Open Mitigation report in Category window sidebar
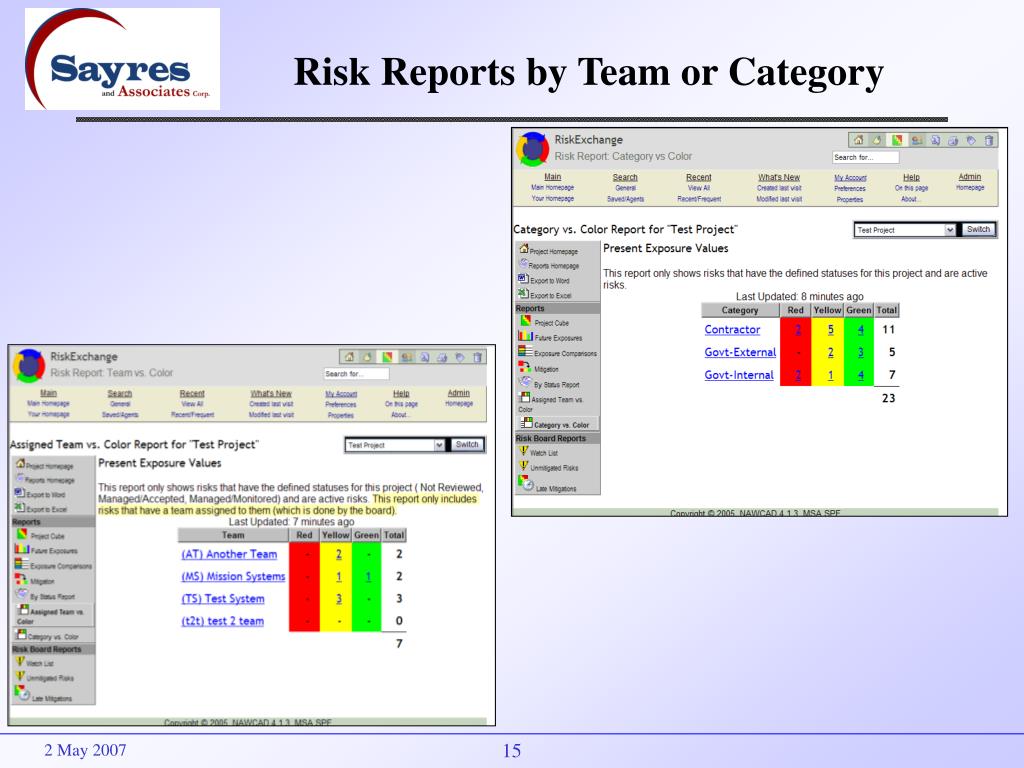The width and height of the screenshot is (1024, 768). 539,368
